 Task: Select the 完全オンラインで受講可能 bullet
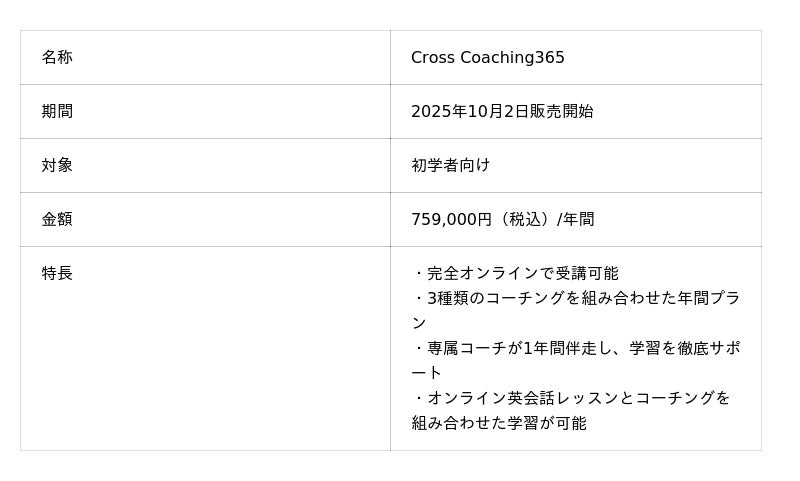522,274
